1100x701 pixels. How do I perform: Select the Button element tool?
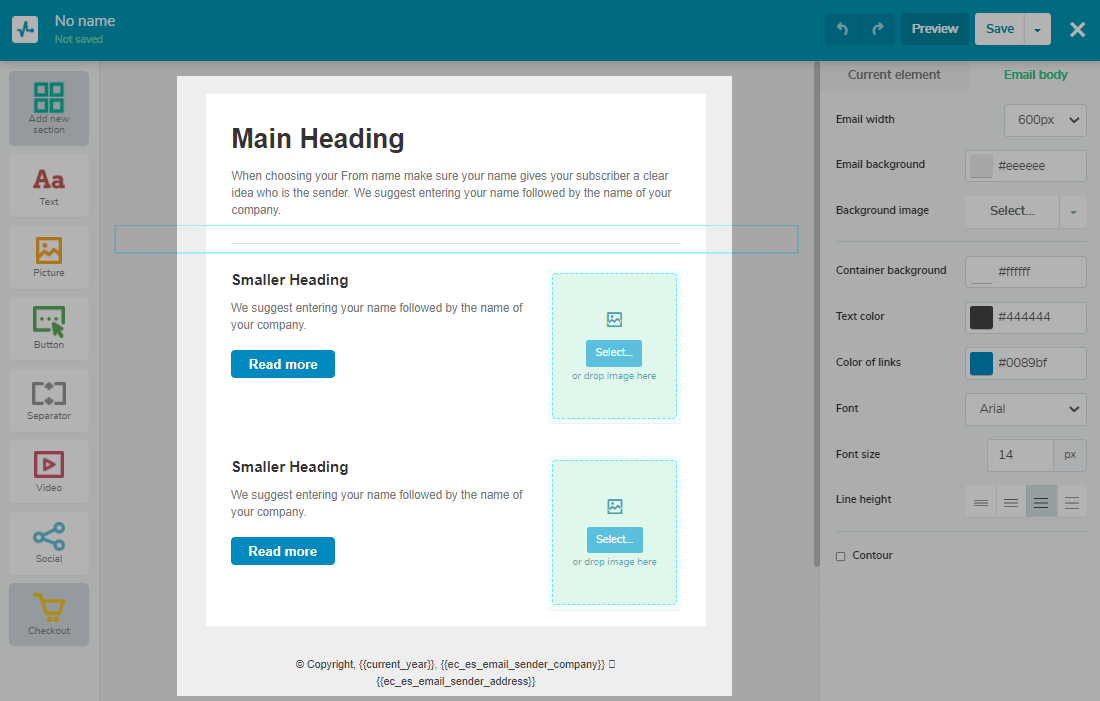[48, 328]
